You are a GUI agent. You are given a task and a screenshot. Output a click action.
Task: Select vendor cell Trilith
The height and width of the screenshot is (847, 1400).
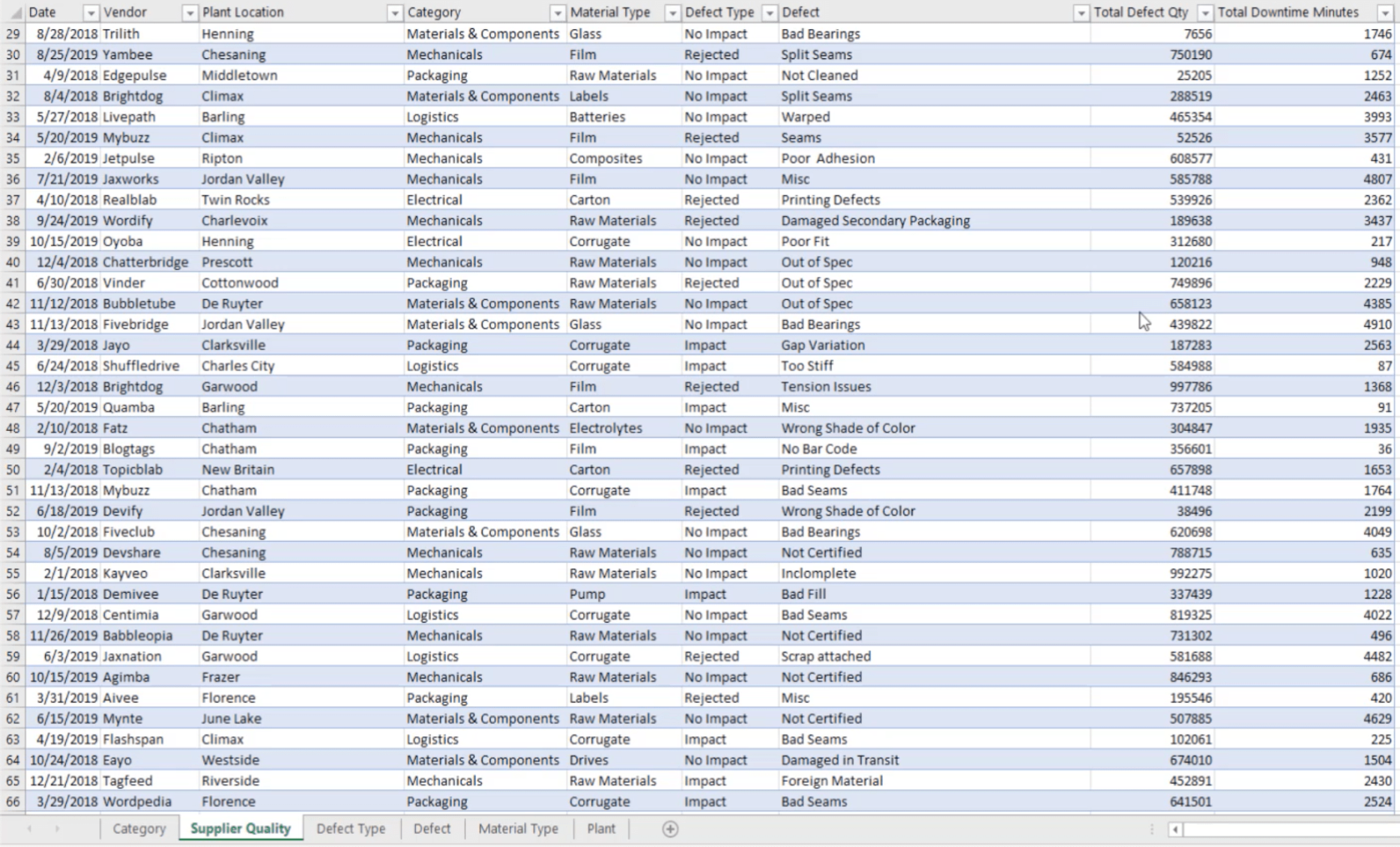pyautogui.click(x=149, y=34)
